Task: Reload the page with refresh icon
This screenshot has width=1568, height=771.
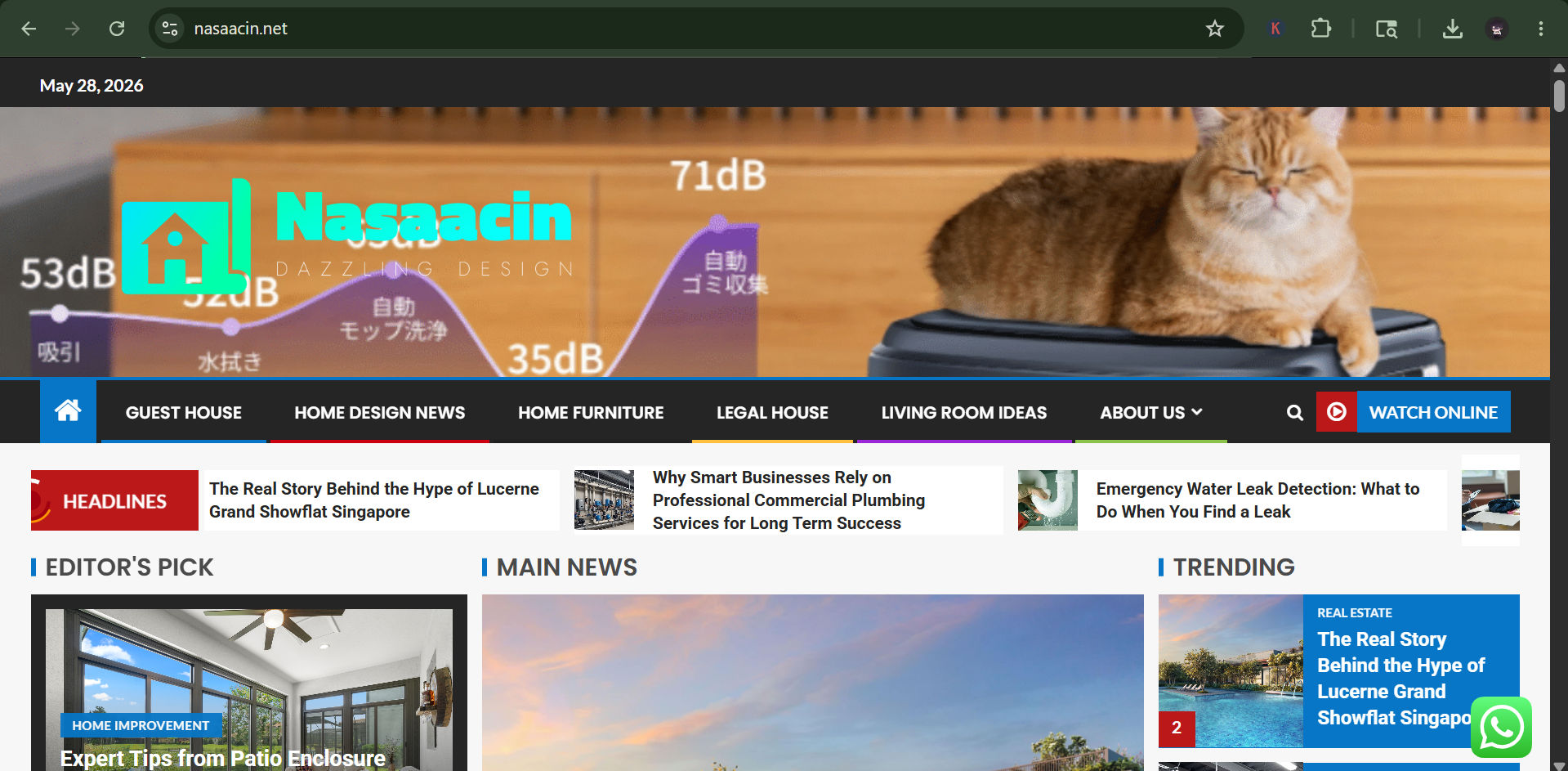Action: click(x=117, y=29)
